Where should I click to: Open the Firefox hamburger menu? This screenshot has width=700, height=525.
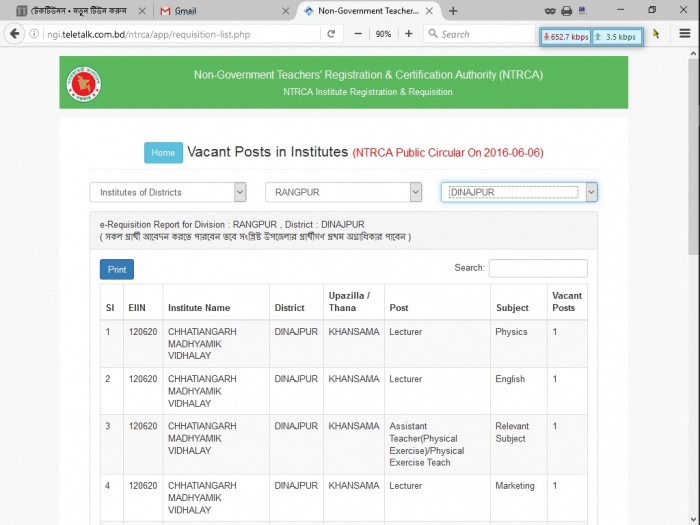(x=685, y=33)
